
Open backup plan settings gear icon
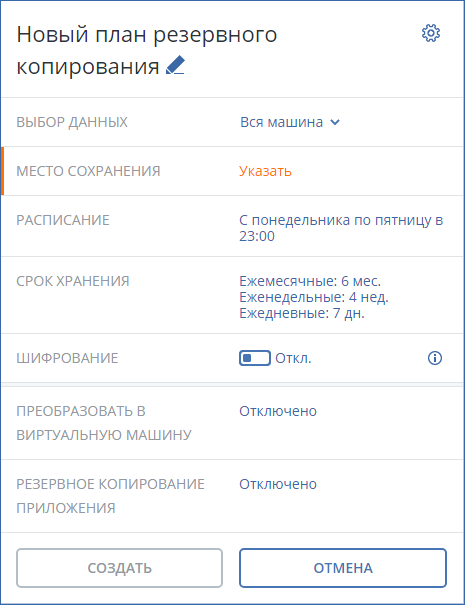point(431,34)
